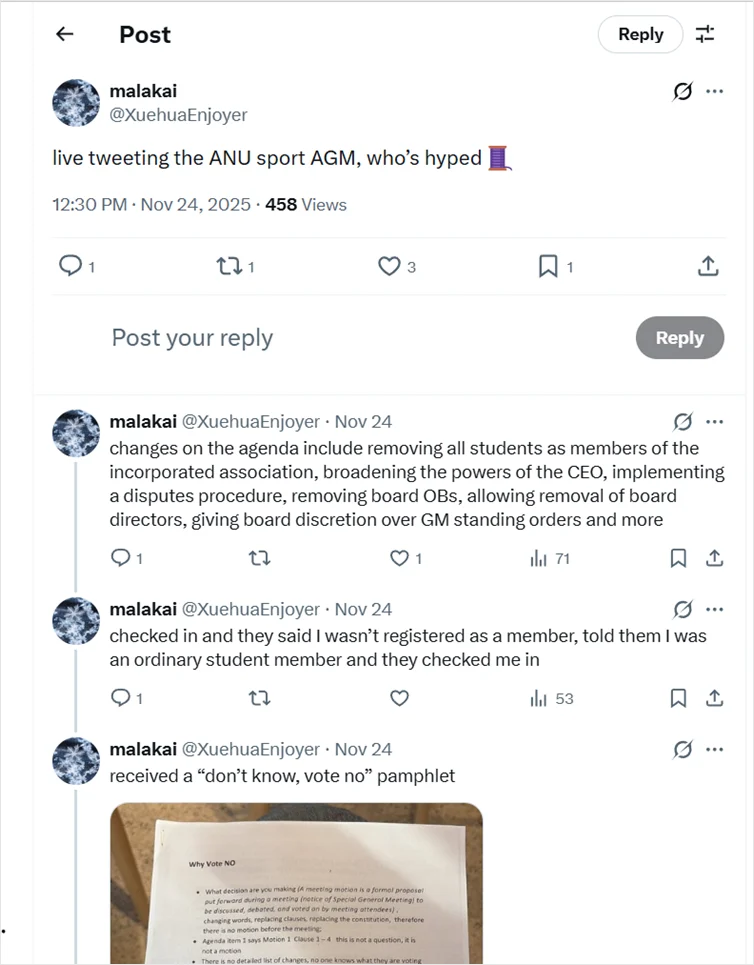The image size is (754, 965).
Task: Share the post using the upload icon
Action: click(x=707, y=266)
